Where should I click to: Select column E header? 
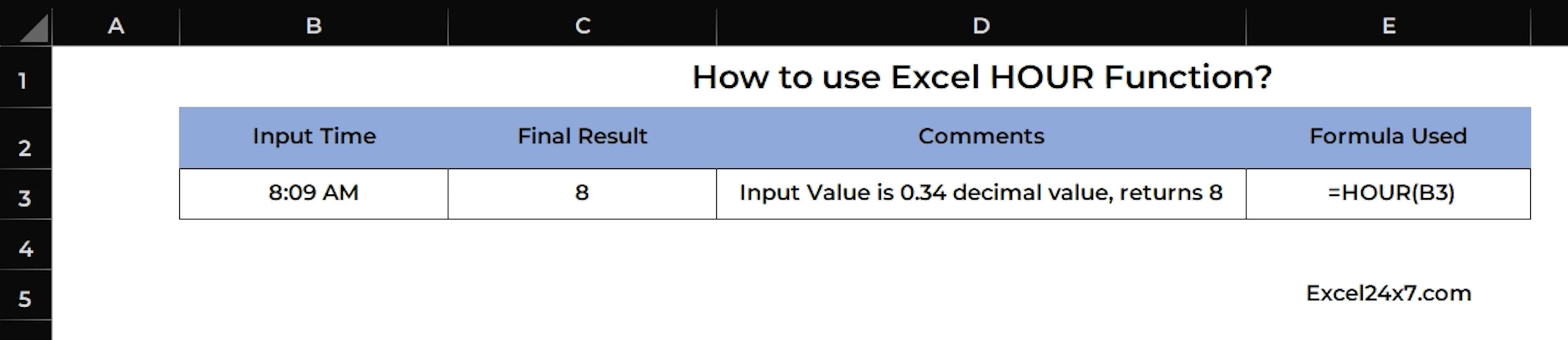coord(1388,26)
